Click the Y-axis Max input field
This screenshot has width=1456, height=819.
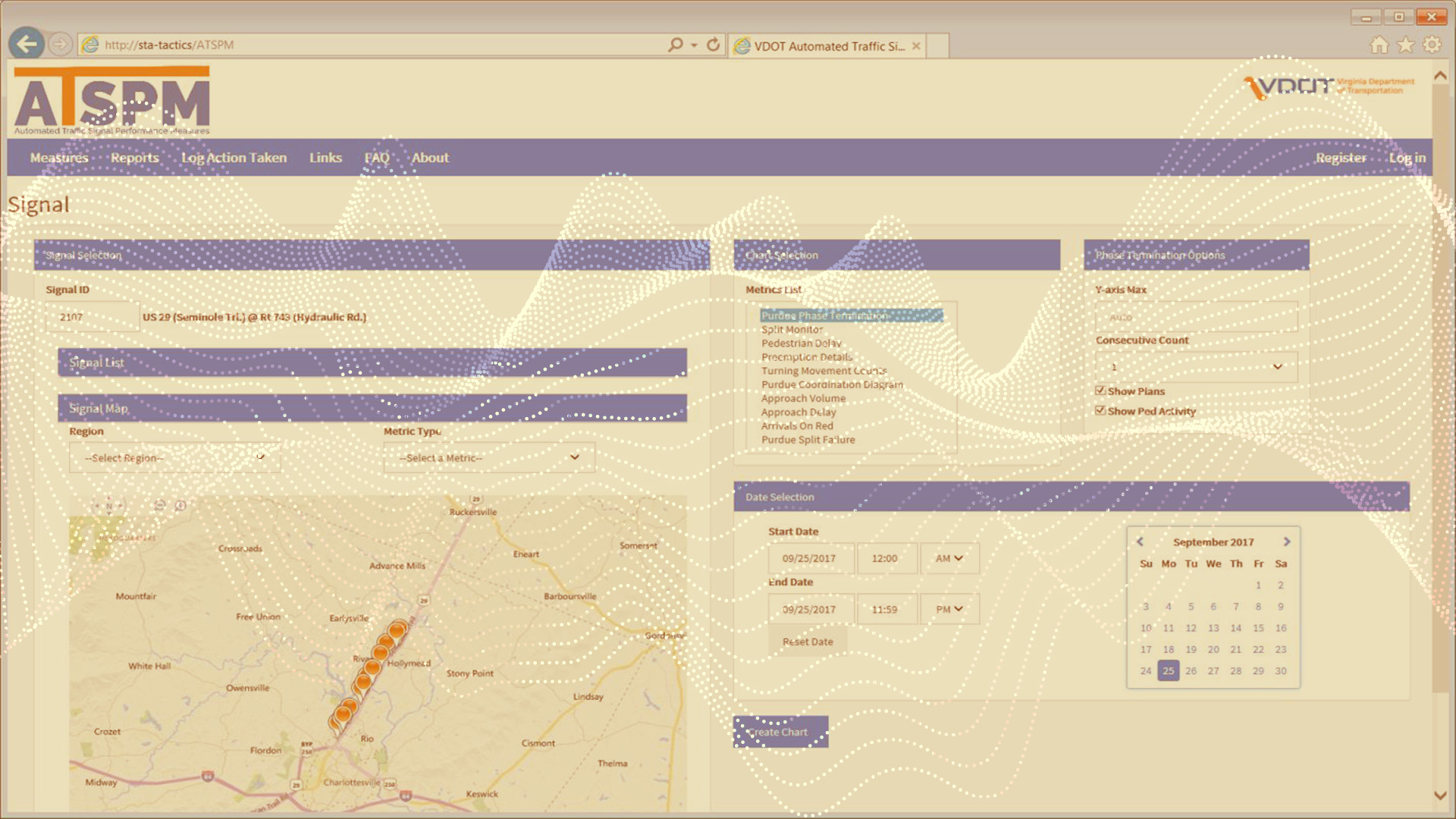point(1196,317)
